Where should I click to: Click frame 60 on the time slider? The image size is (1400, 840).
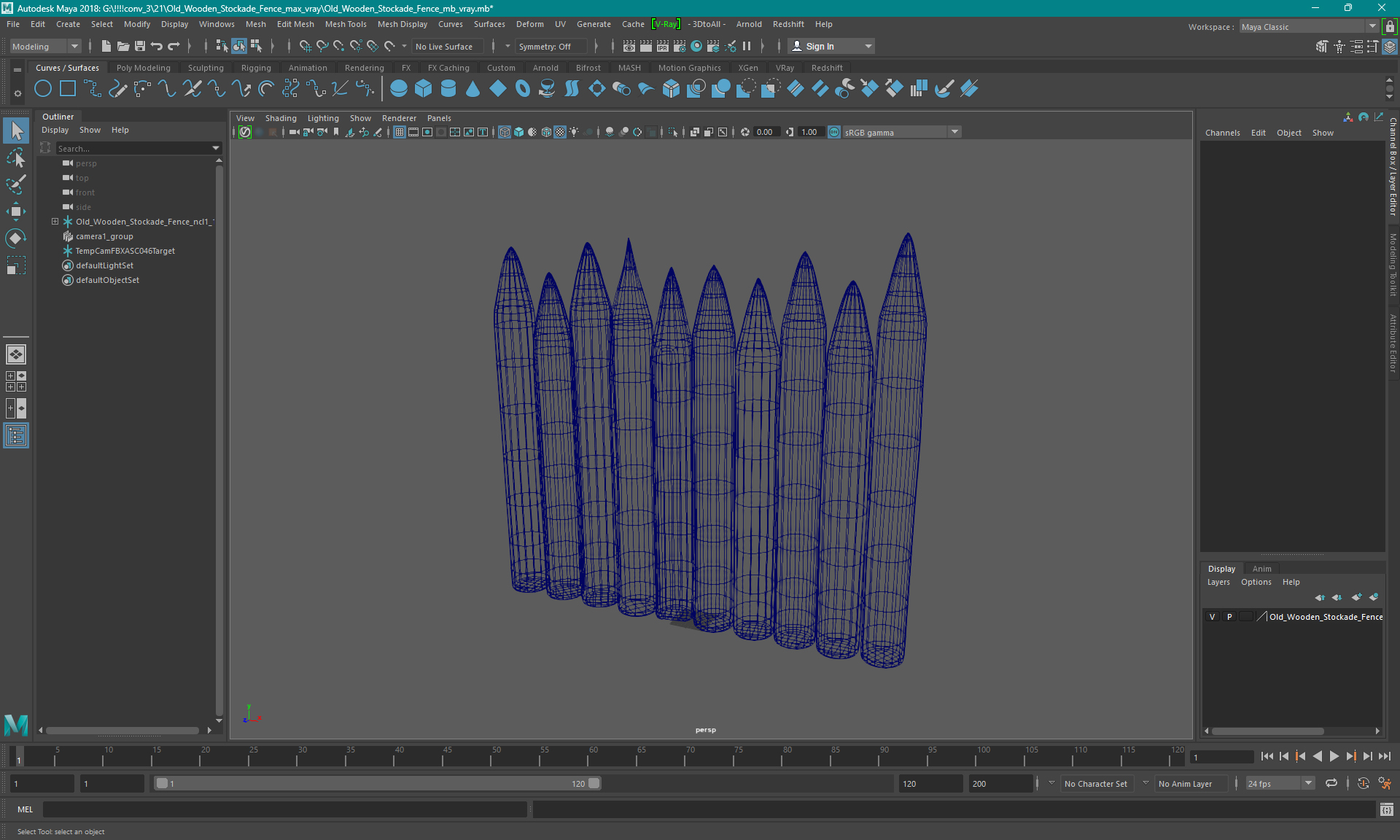[589, 757]
